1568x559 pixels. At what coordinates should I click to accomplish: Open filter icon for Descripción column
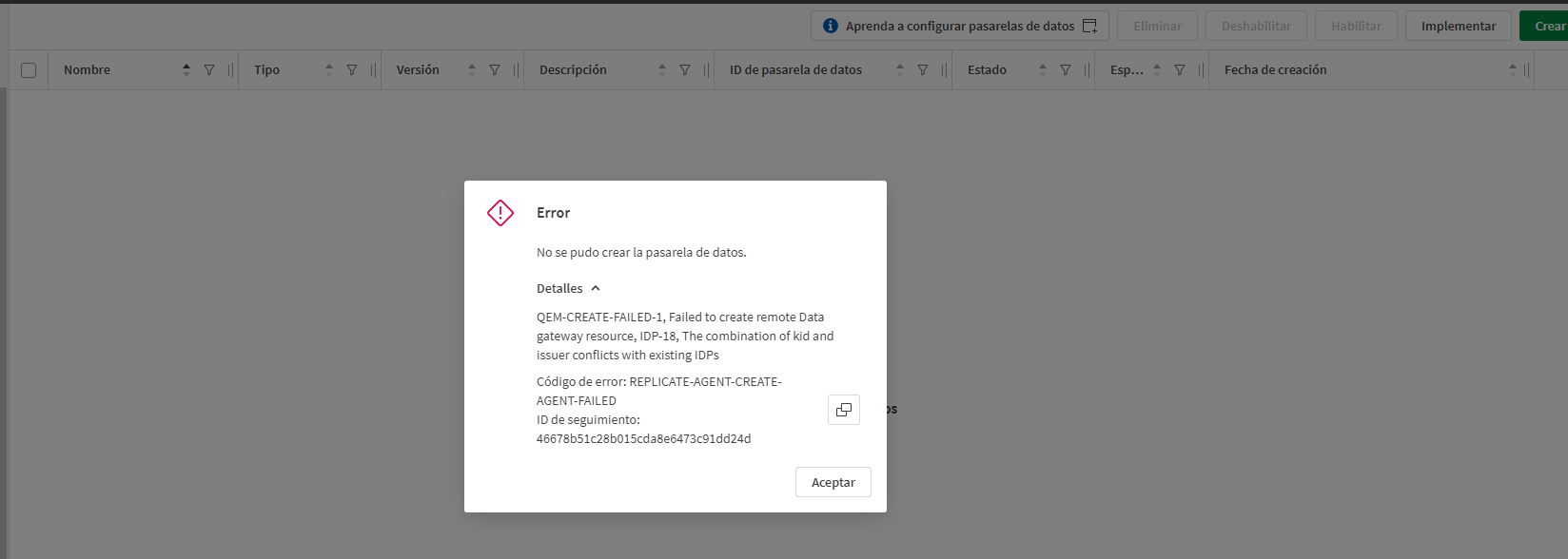(685, 70)
